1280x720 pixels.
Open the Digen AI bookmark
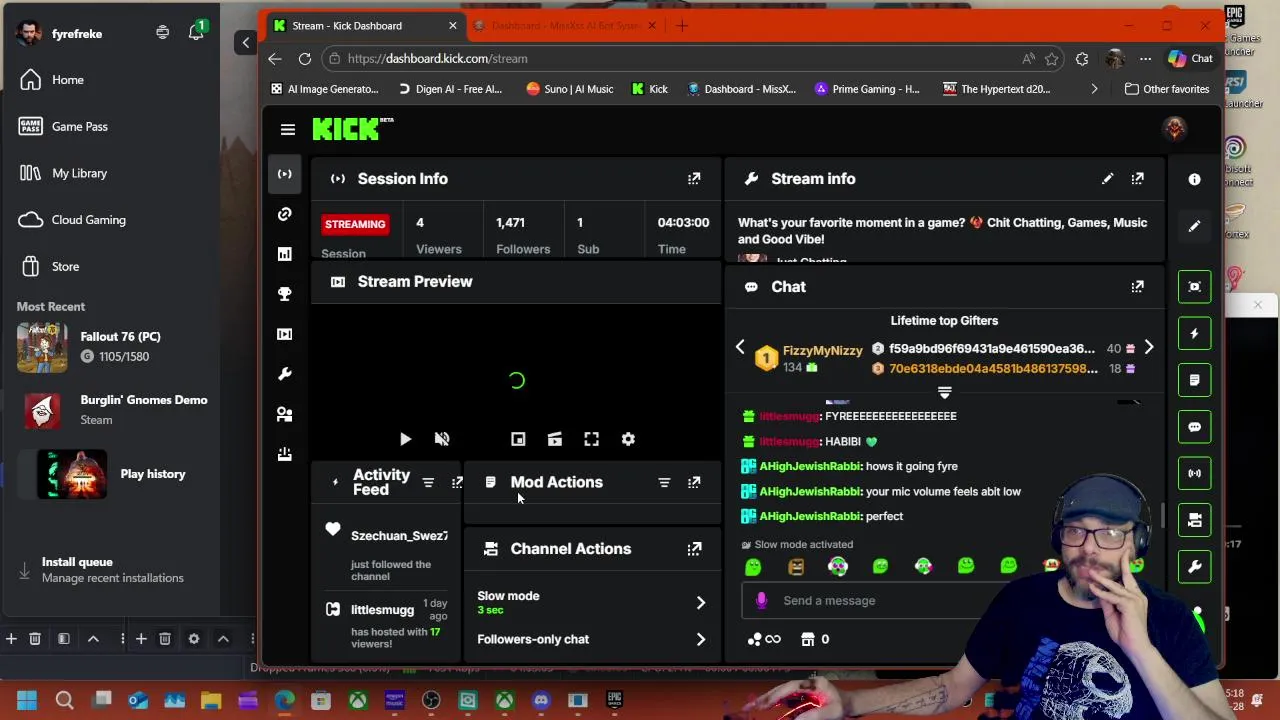[x=449, y=89]
